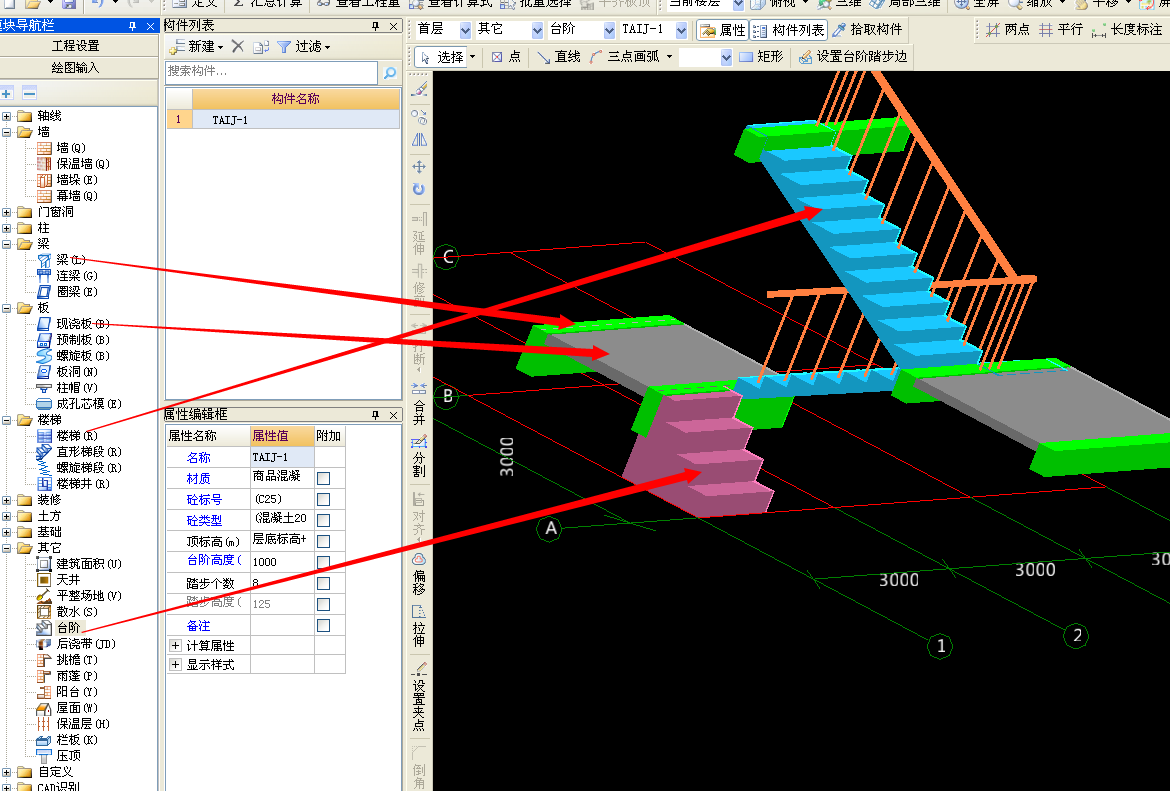Viewport: 1170px width, 791px height.
Task: Click the collapse-all minus icon in navigator
Action: click(x=29, y=93)
